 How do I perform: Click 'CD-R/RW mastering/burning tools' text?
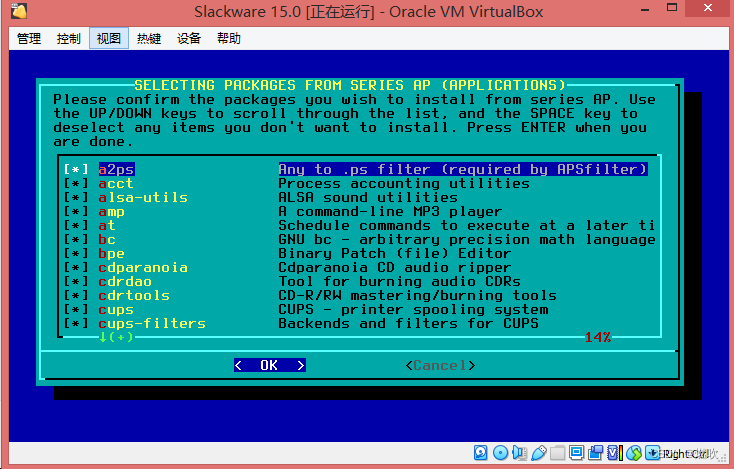pos(417,295)
